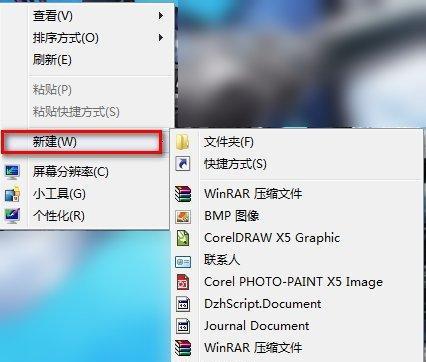Click the BMP 图像 picture icon
This screenshot has width=426, height=362.
pos(183,217)
